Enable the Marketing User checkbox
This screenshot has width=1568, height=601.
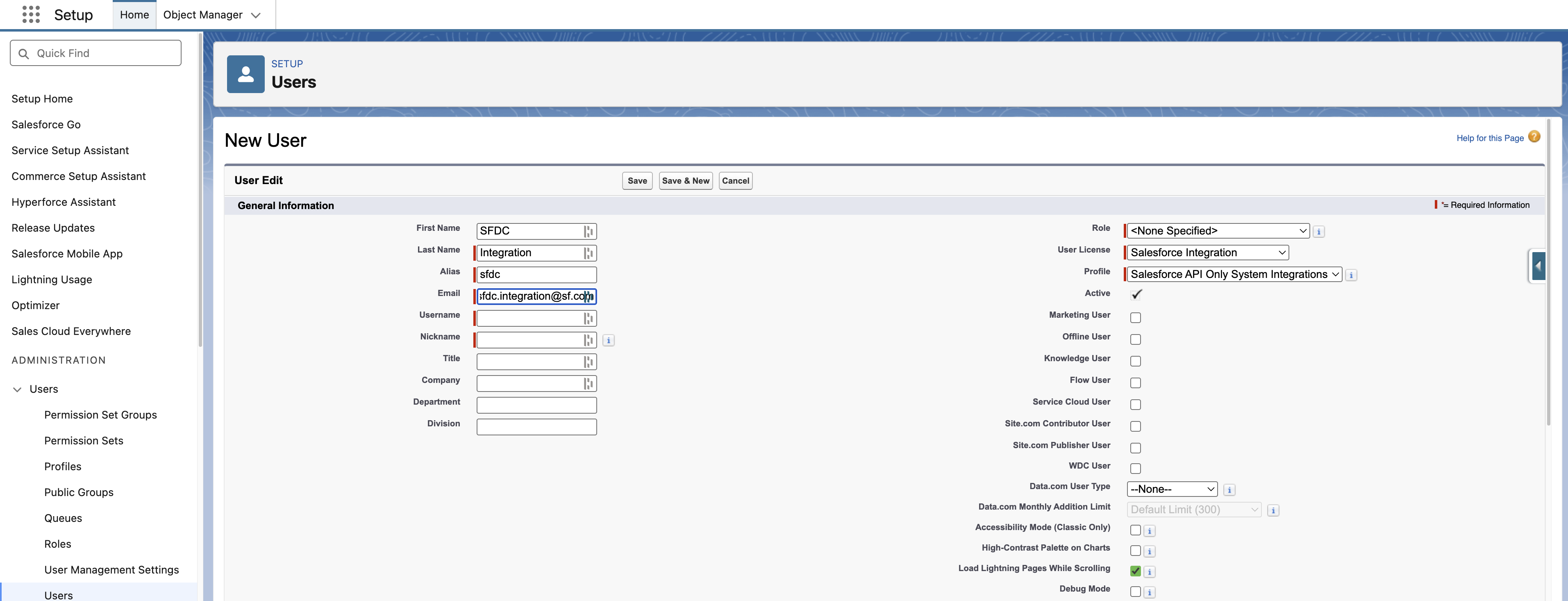(x=1135, y=318)
